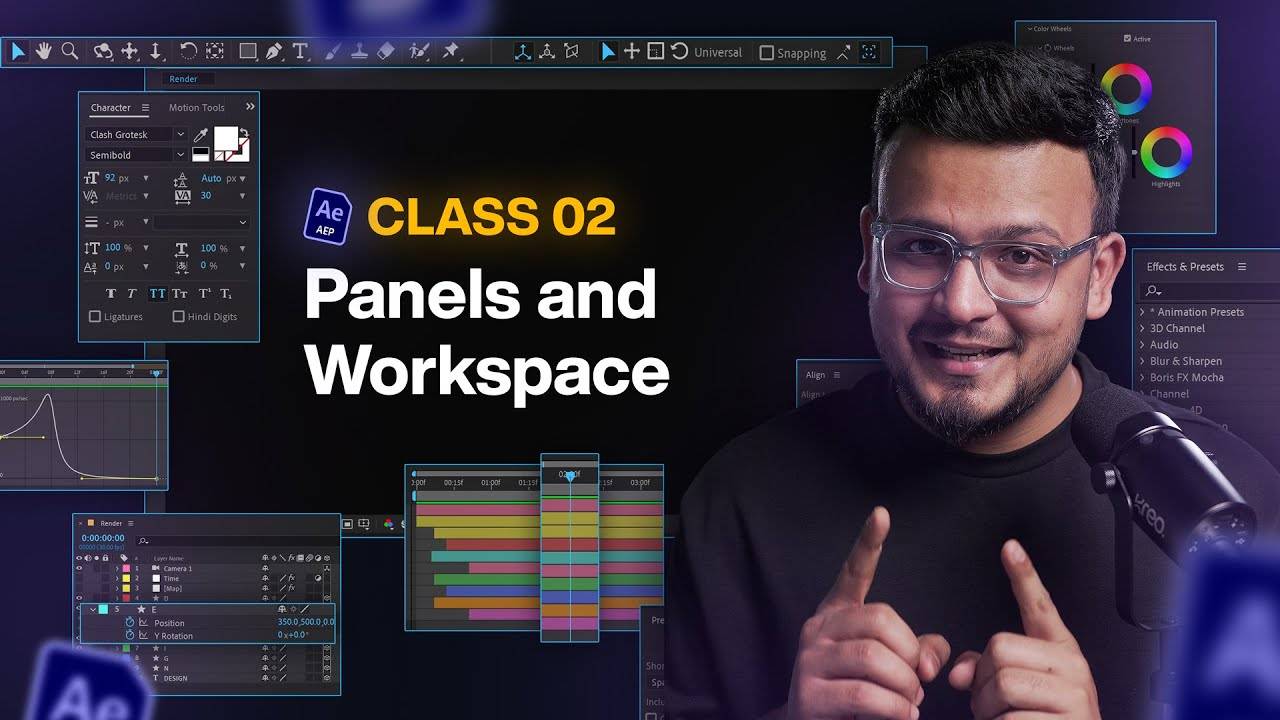The height and width of the screenshot is (720, 1280).
Task: Select the Render tab above Character panel
Action: point(183,79)
